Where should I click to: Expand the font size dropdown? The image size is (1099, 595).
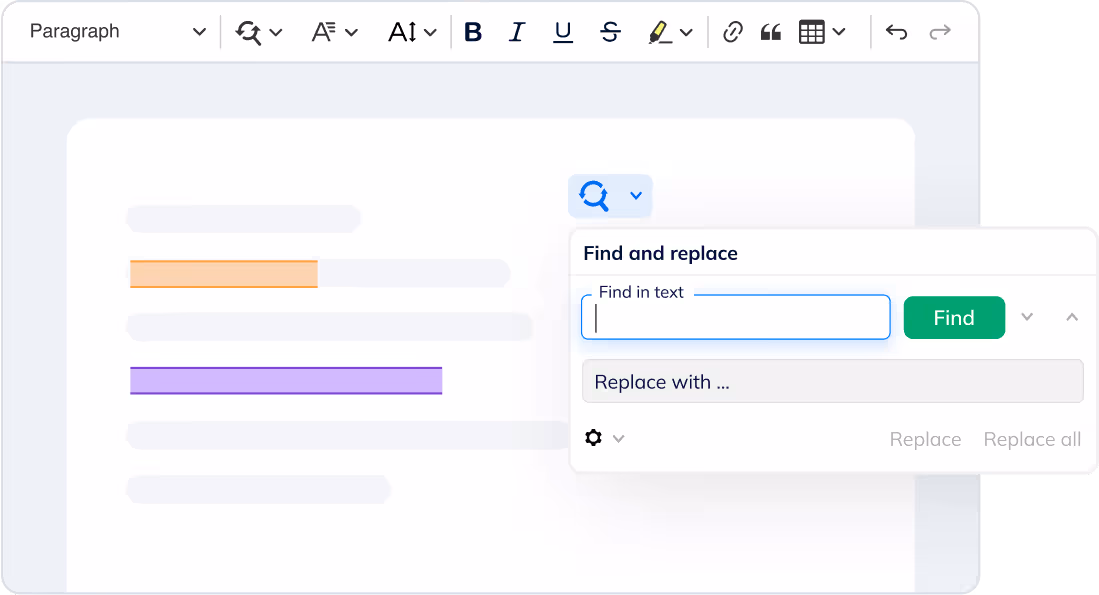[430, 33]
